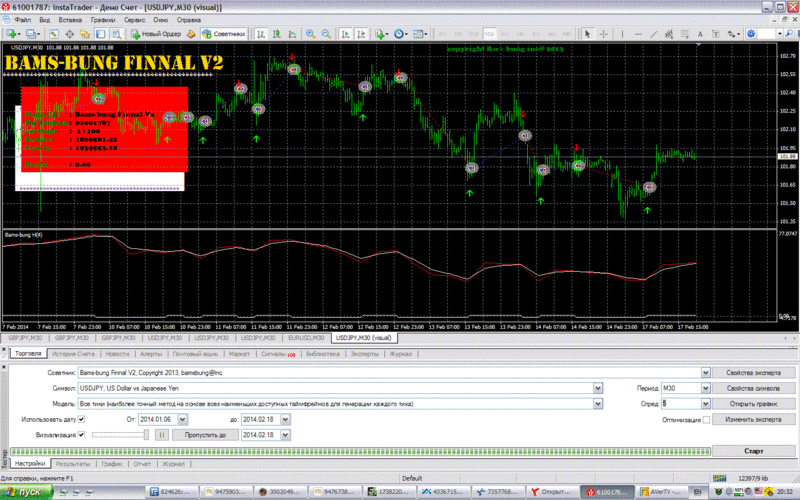Screen dimensions: 800x500
Task: Toggle the Market Watch window icon
Action: coord(54,34)
